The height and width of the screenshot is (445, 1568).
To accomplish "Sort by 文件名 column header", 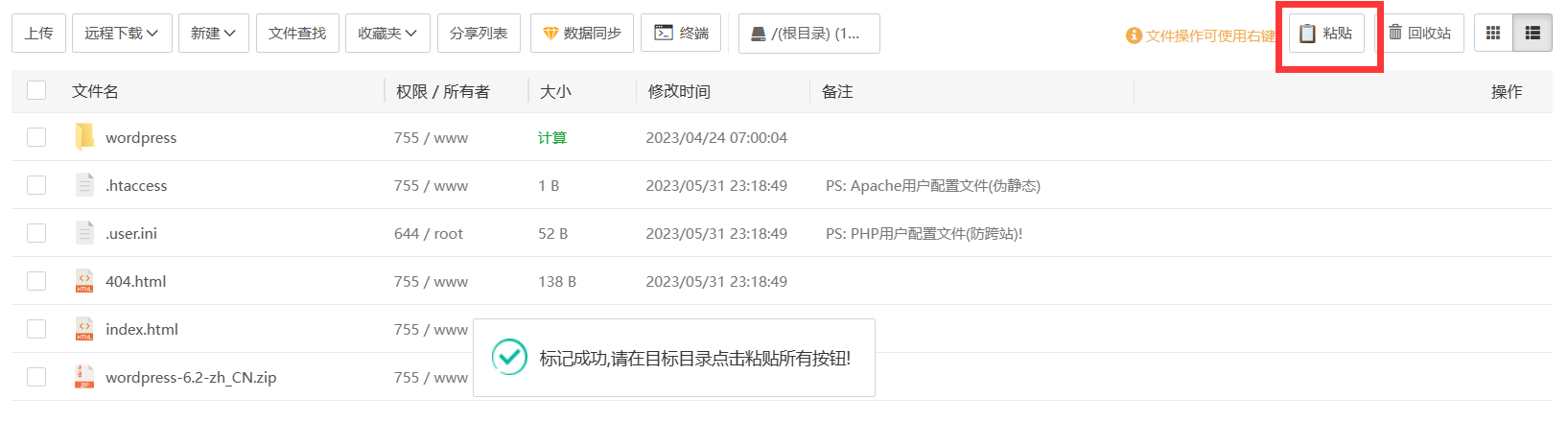I will pos(95,91).
